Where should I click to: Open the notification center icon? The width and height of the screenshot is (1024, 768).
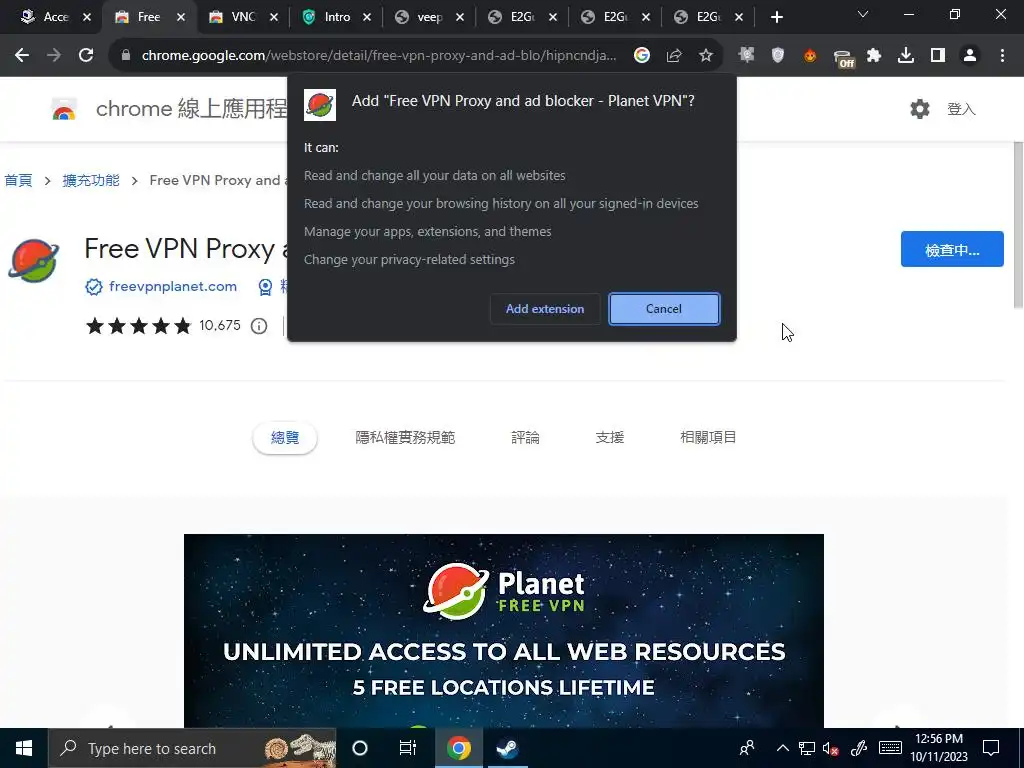[991, 748]
